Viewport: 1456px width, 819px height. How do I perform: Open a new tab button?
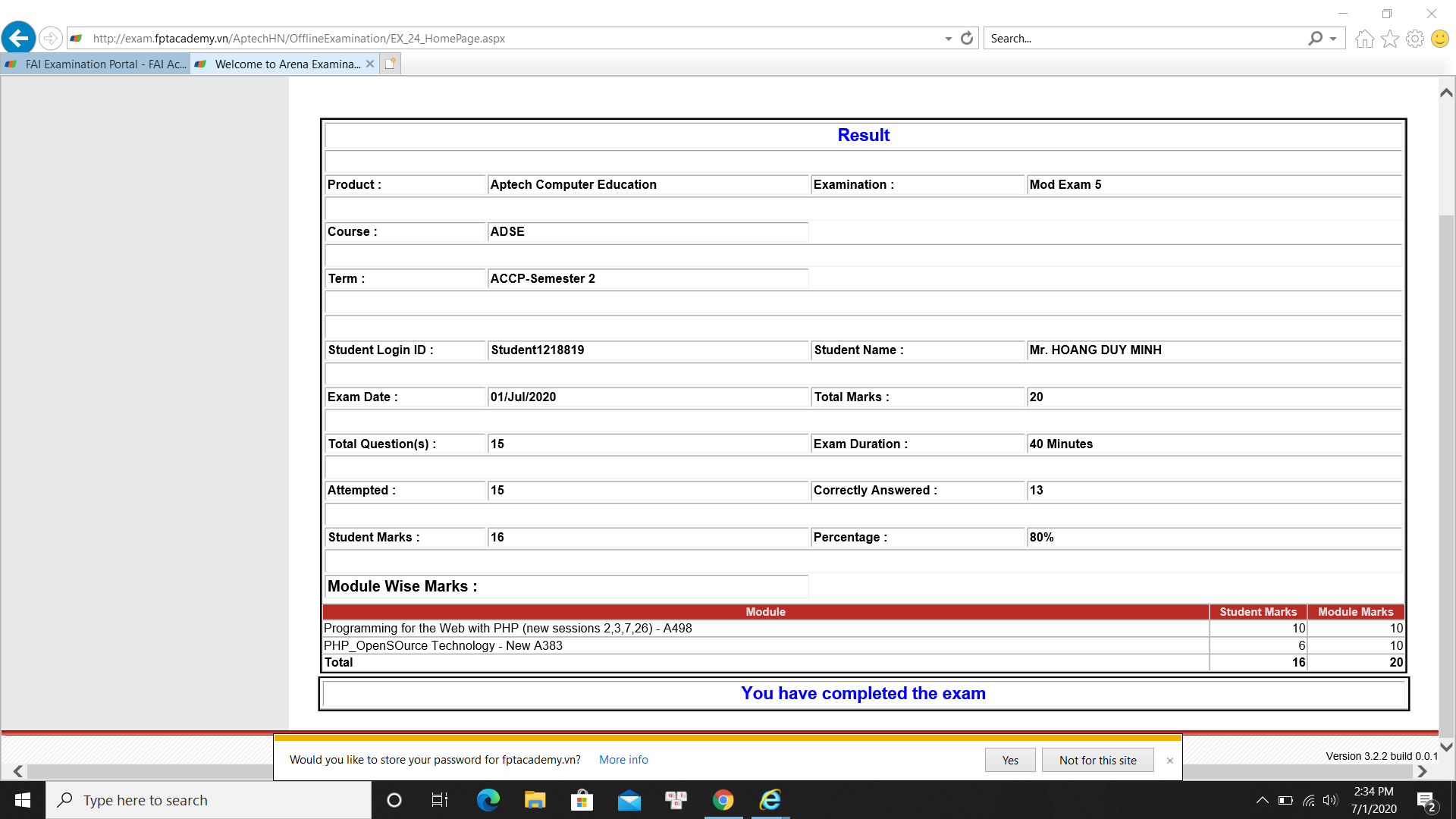390,64
